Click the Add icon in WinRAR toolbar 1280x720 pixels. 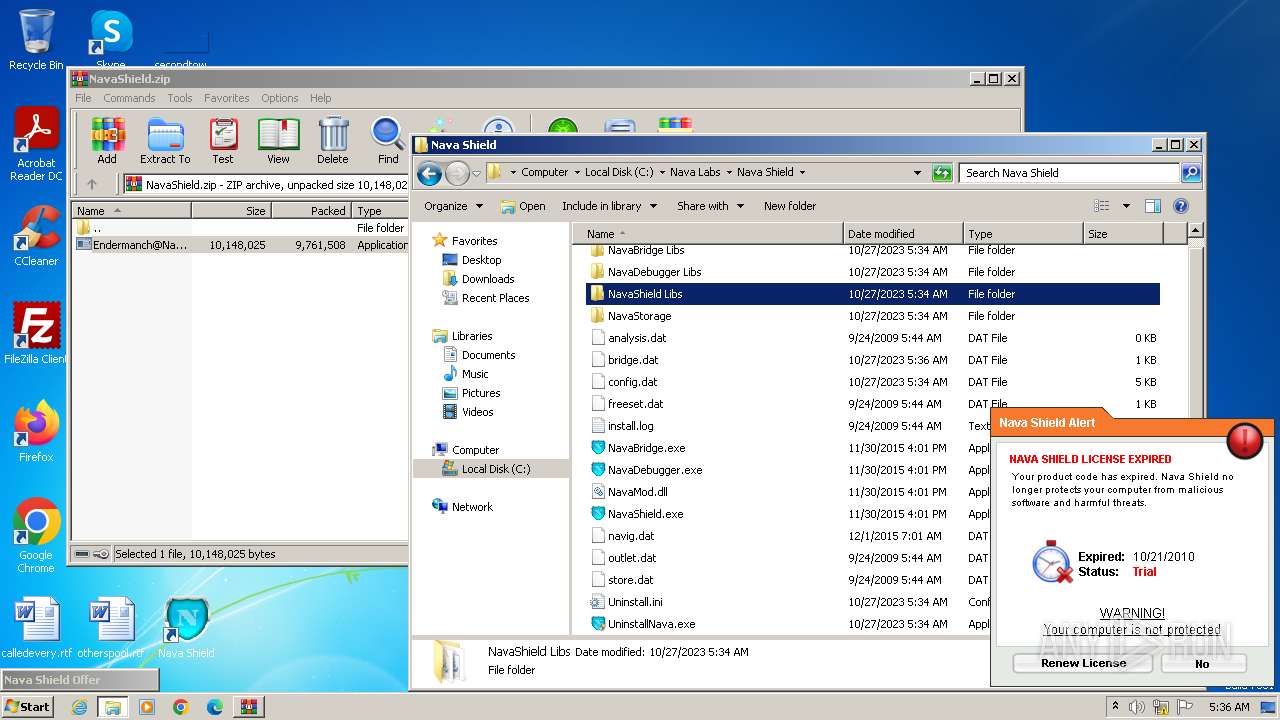(107, 140)
